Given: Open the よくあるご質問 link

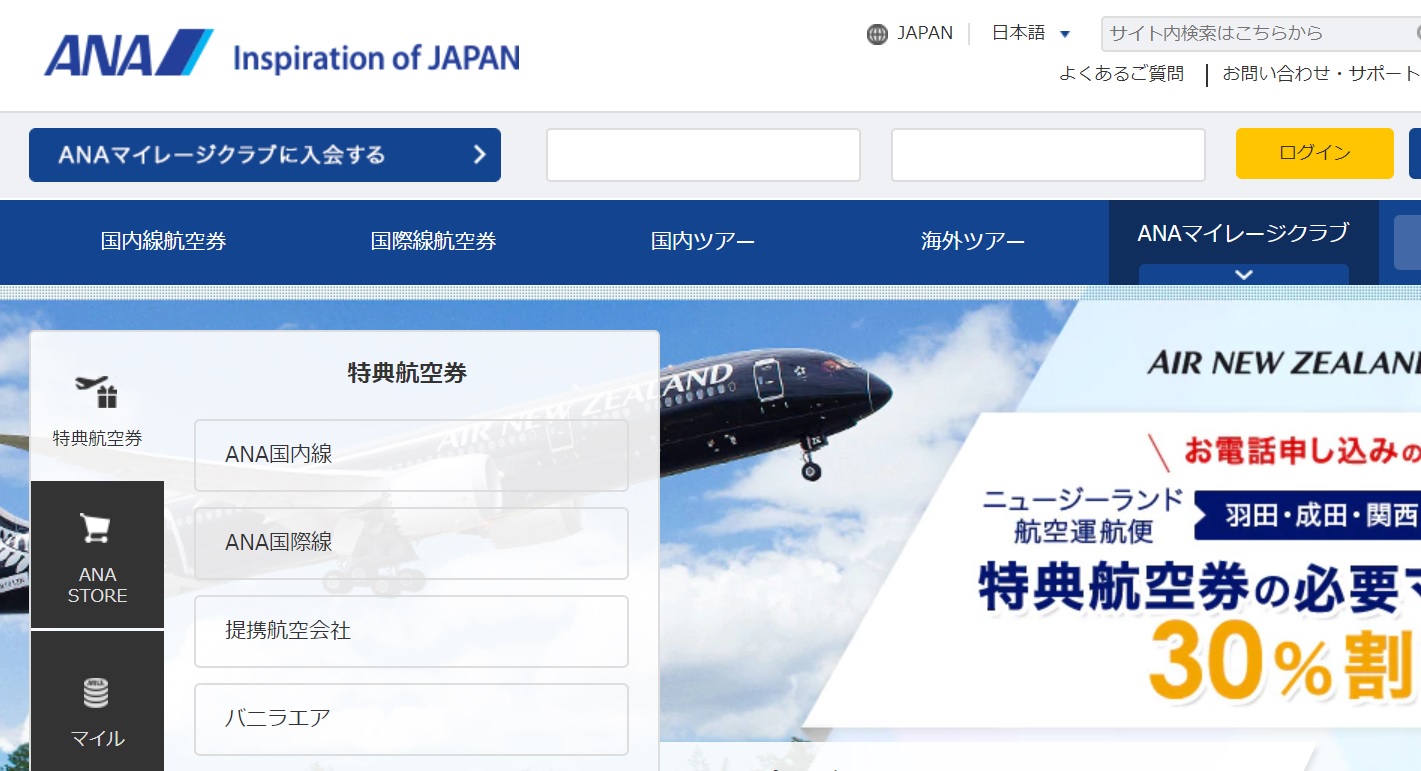Looking at the screenshot, I should (x=1121, y=74).
